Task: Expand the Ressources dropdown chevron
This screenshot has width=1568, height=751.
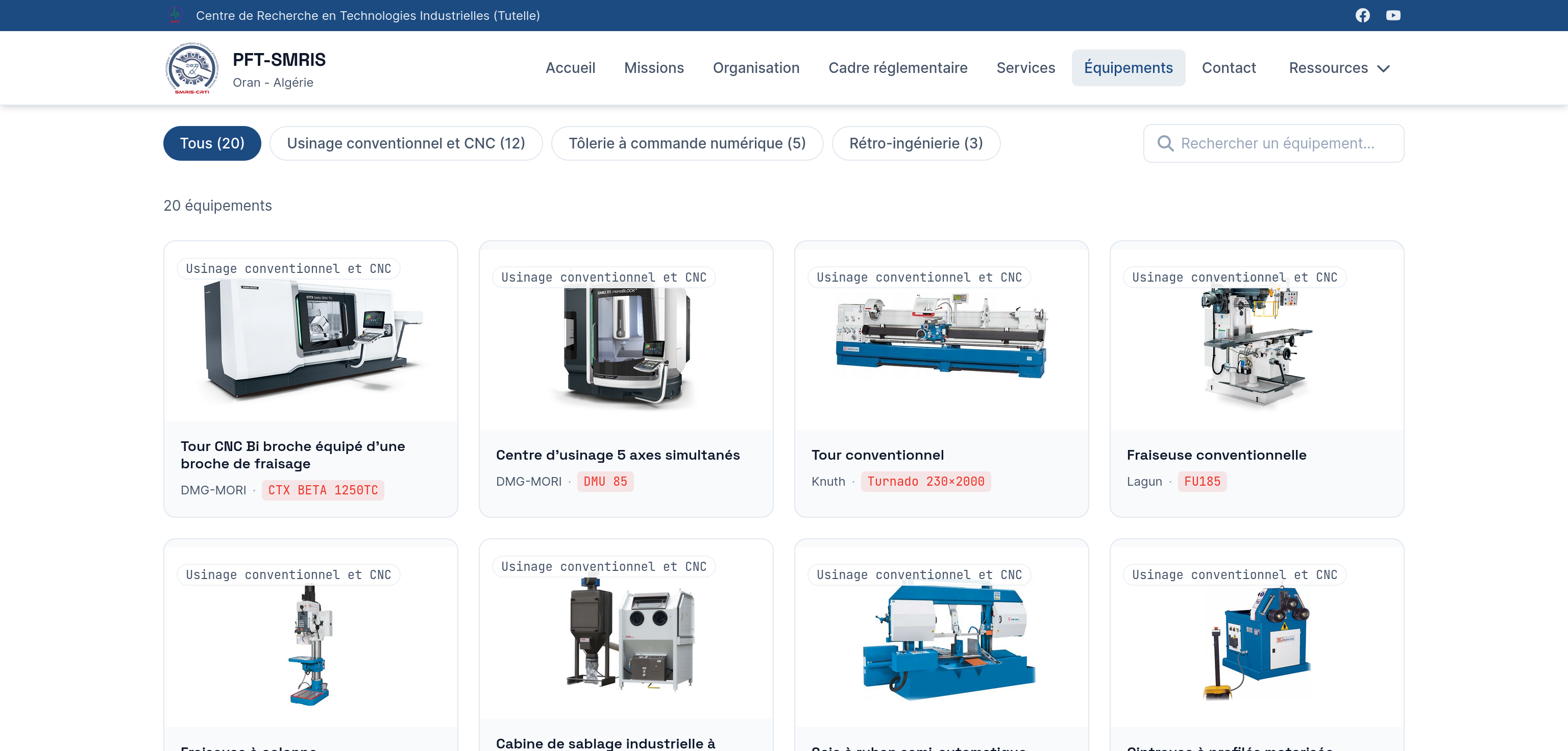Action: click(1384, 68)
